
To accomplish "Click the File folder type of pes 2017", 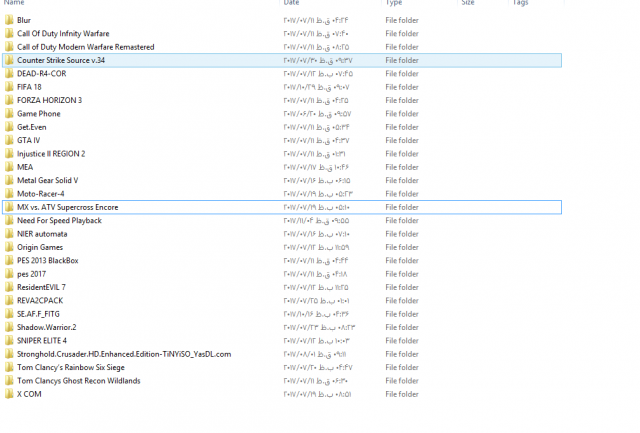I will [x=402, y=274].
